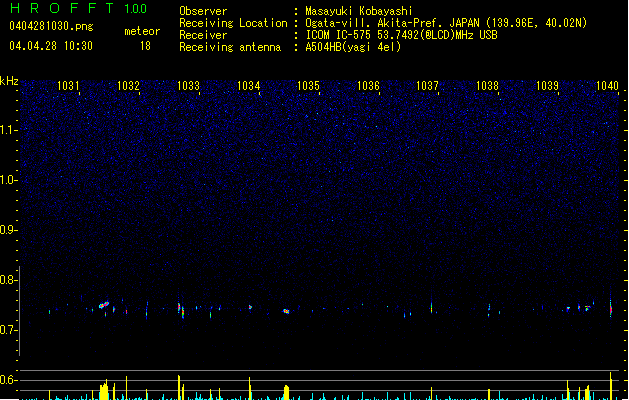Click the 0.9 frequency axis label

tap(9, 230)
